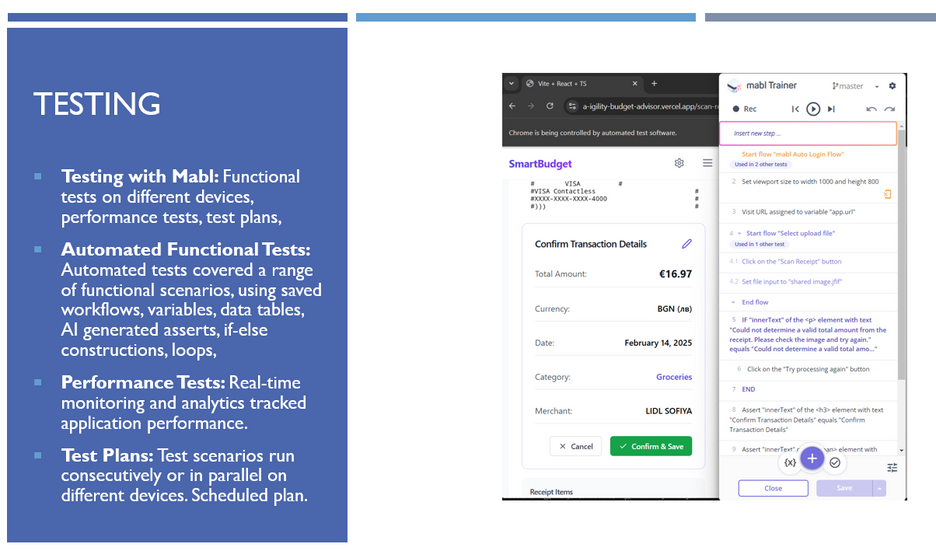This screenshot has height=550, width=936.
Task: Open a new Chrome tab
Action: [x=654, y=84]
